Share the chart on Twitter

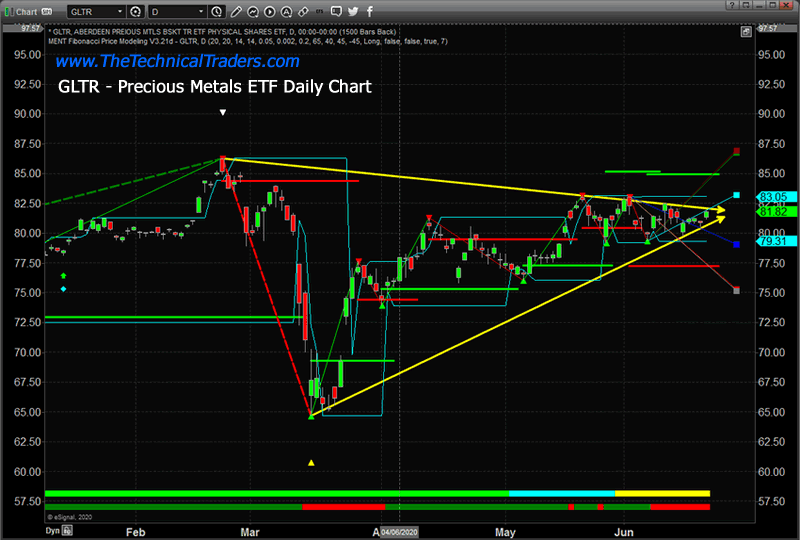(353, 11)
